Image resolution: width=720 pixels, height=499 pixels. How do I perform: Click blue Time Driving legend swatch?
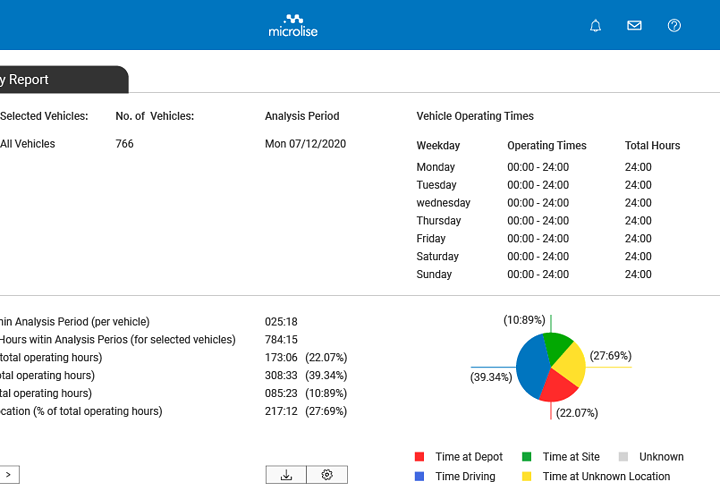point(420,477)
